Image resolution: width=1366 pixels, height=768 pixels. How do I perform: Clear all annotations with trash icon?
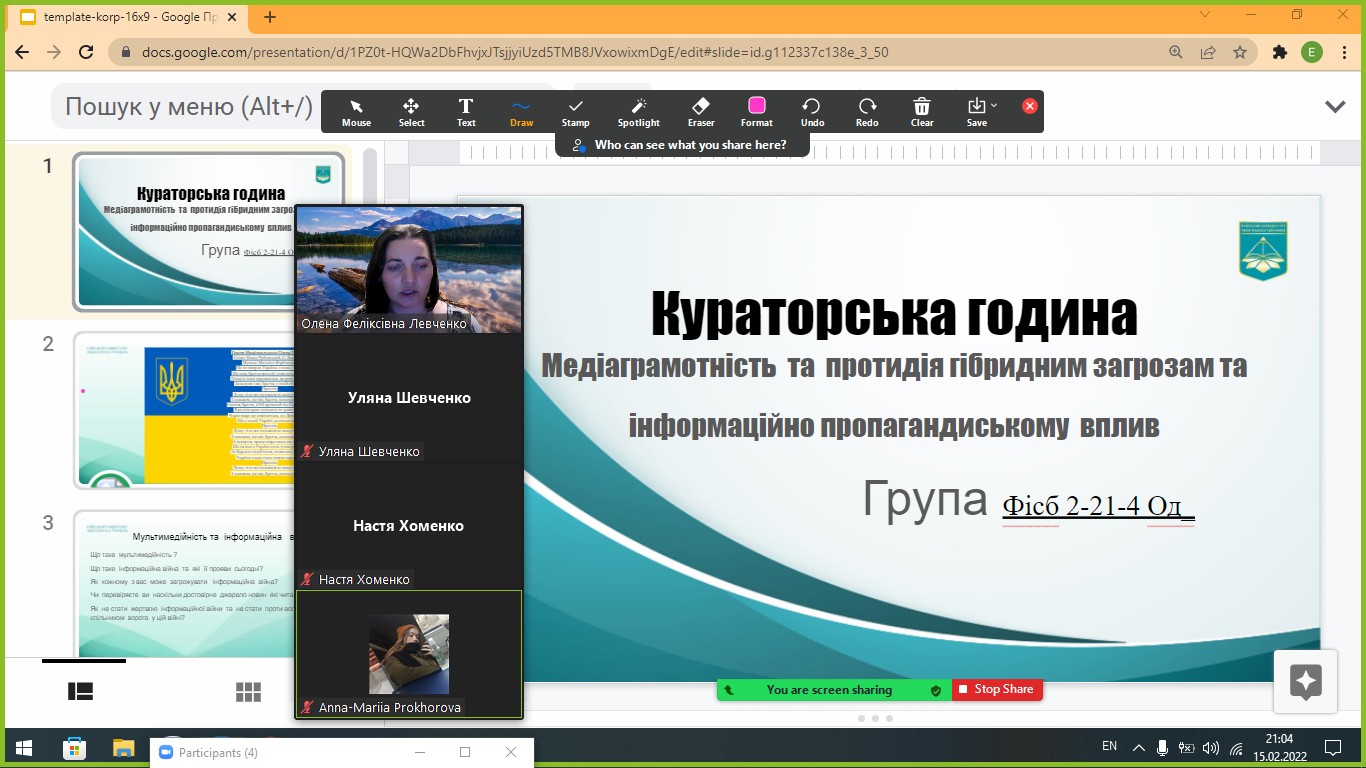pyautogui.click(x=922, y=112)
